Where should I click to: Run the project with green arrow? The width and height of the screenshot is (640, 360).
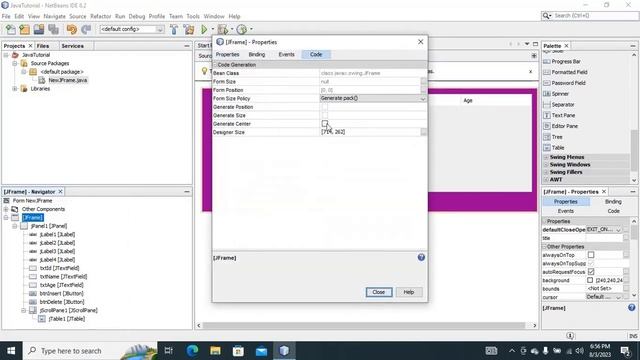204,29
